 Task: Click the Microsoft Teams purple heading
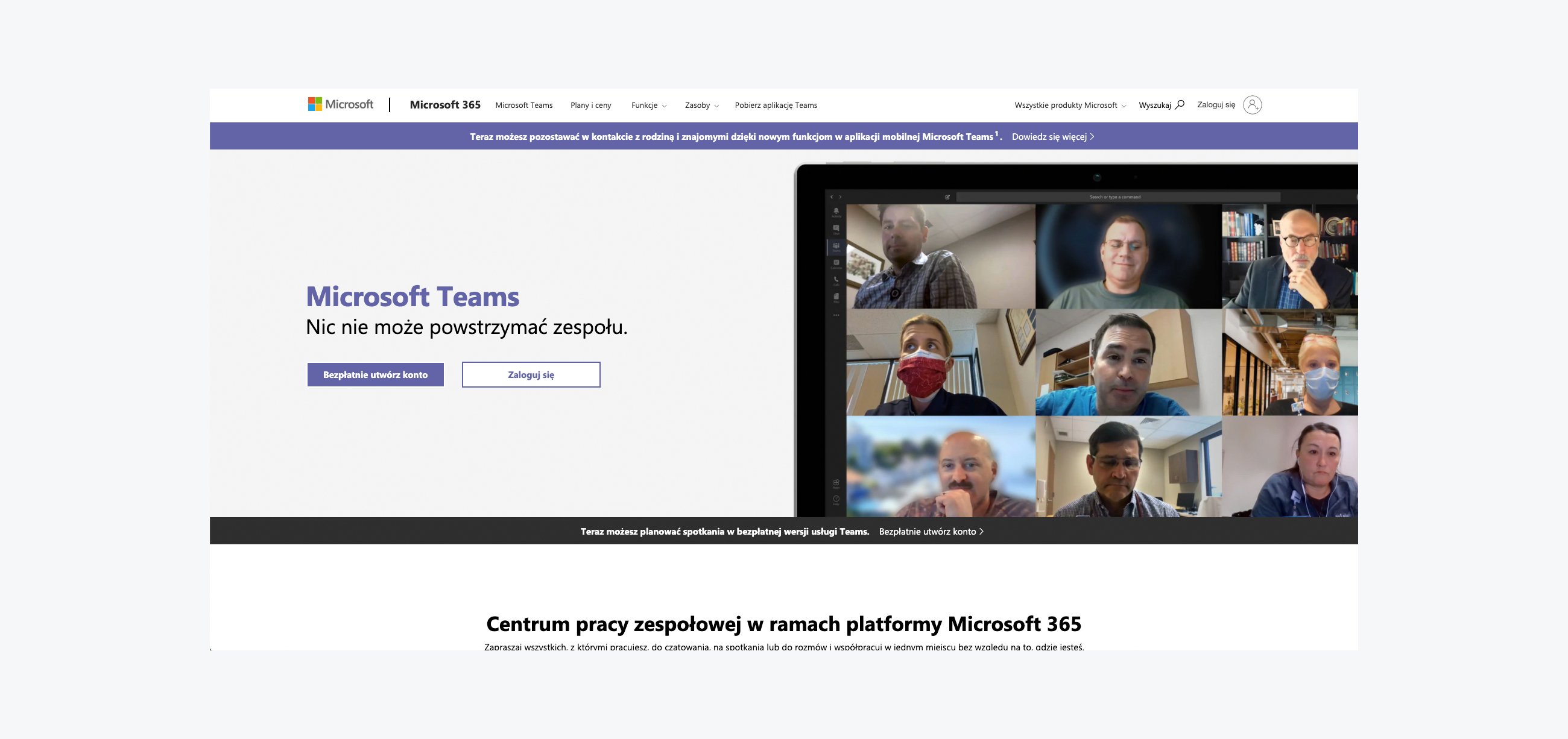[x=412, y=297]
